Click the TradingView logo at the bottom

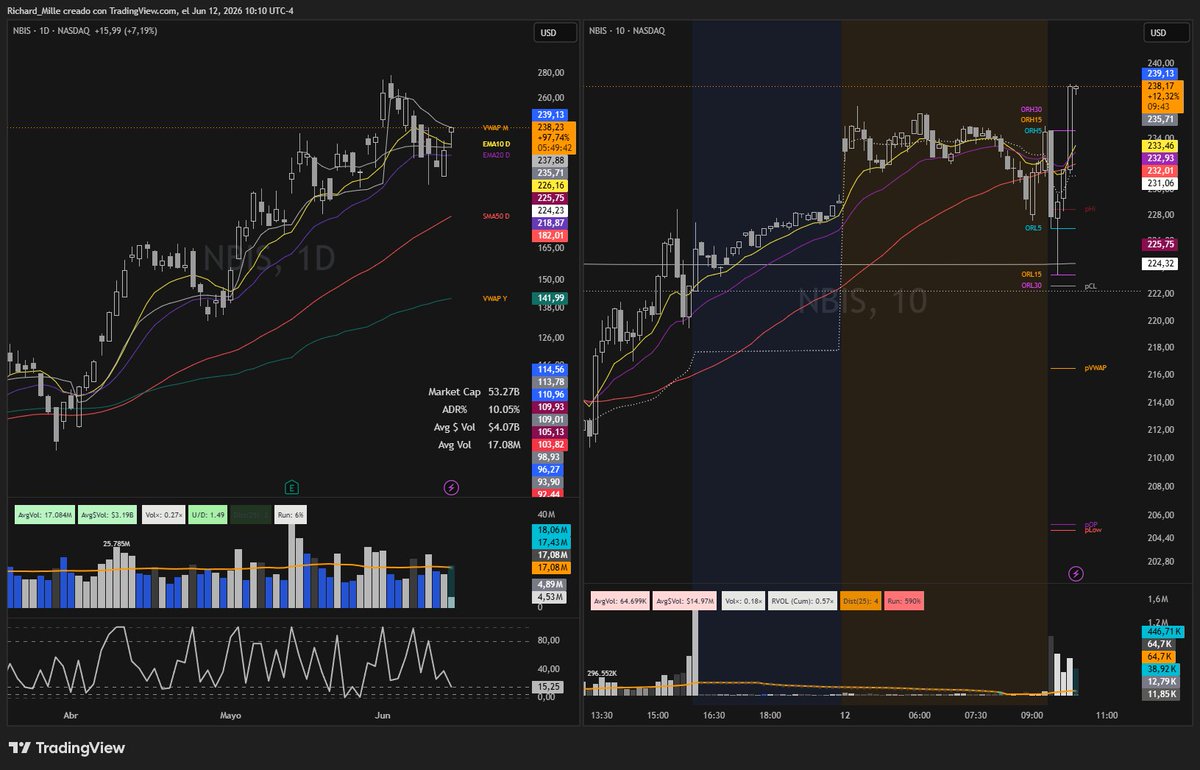click(67, 748)
